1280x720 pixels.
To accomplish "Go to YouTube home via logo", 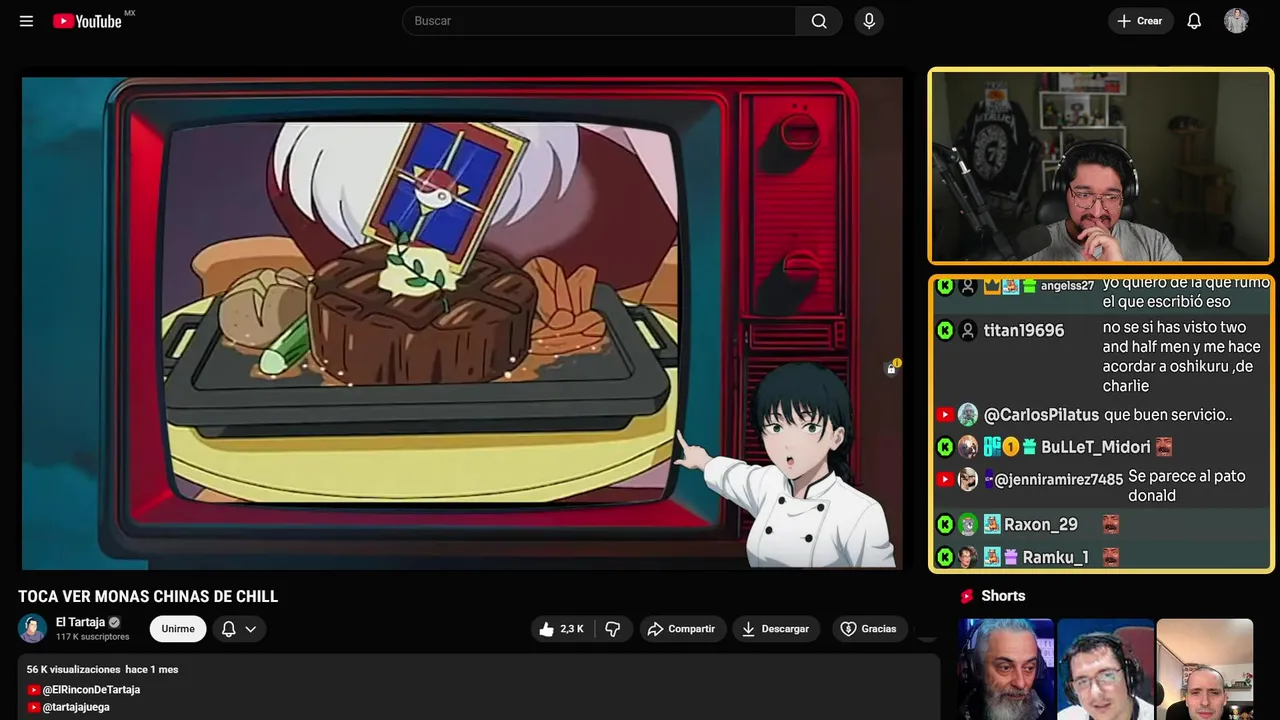I will click(88, 21).
